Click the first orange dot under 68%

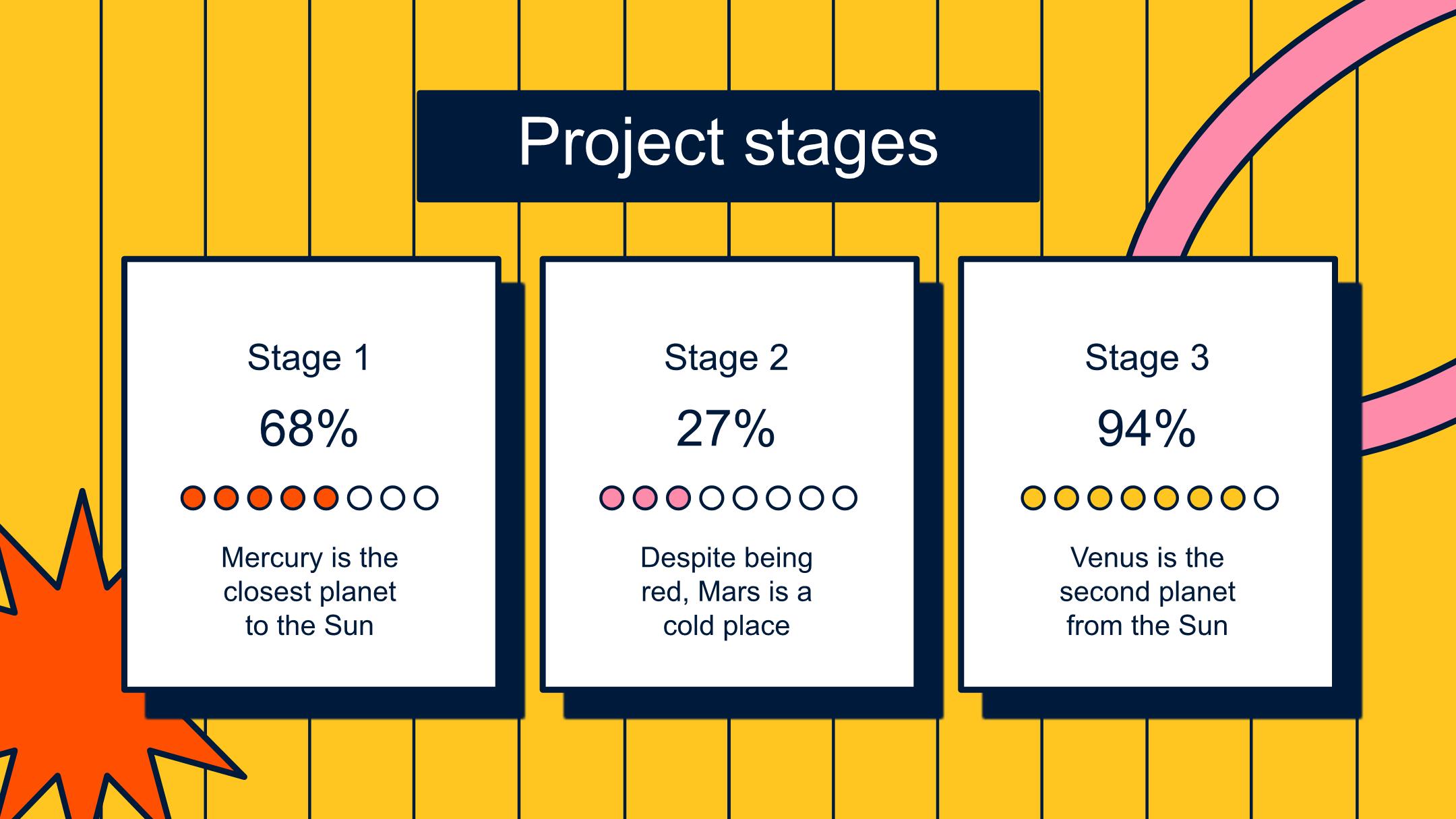click(193, 498)
